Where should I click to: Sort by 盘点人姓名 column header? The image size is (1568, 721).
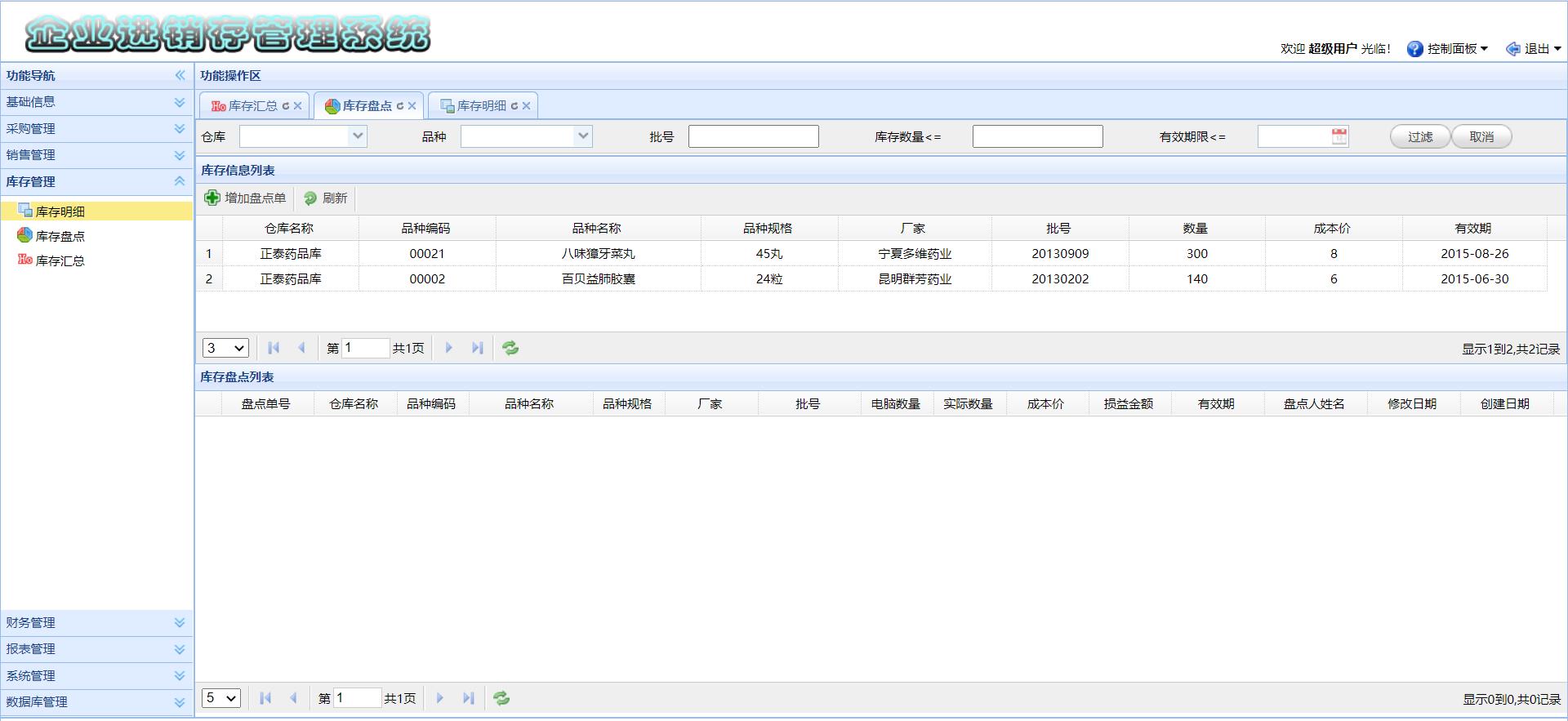pyautogui.click(x=1314, y=404)
